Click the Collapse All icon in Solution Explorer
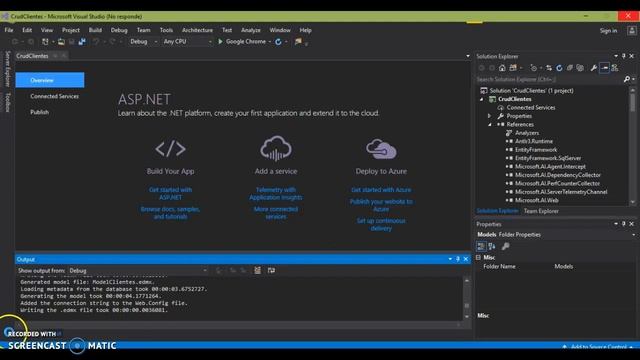The width and height of the screenshot is (640, 360). 570,68
